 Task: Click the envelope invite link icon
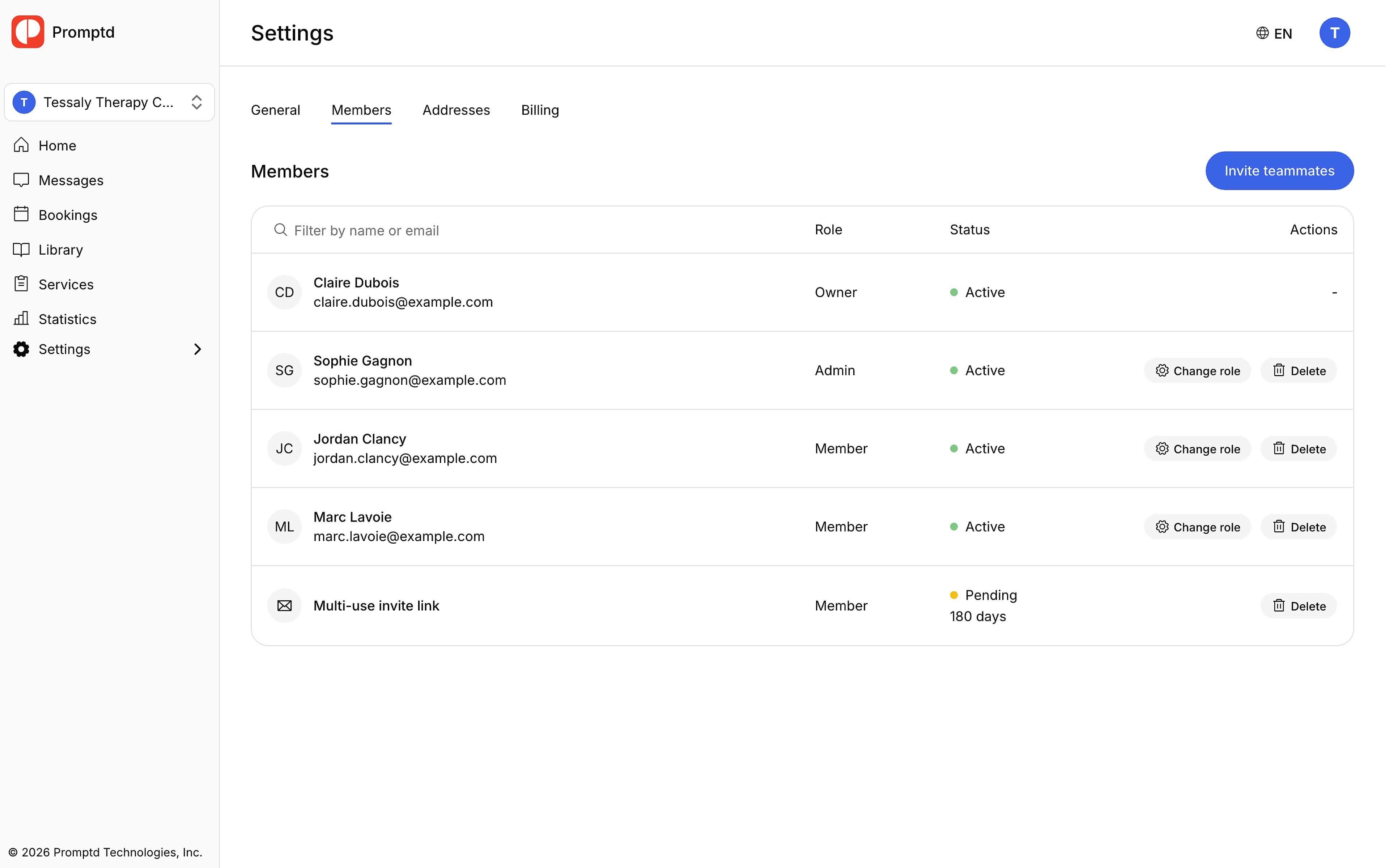[284, 606]
